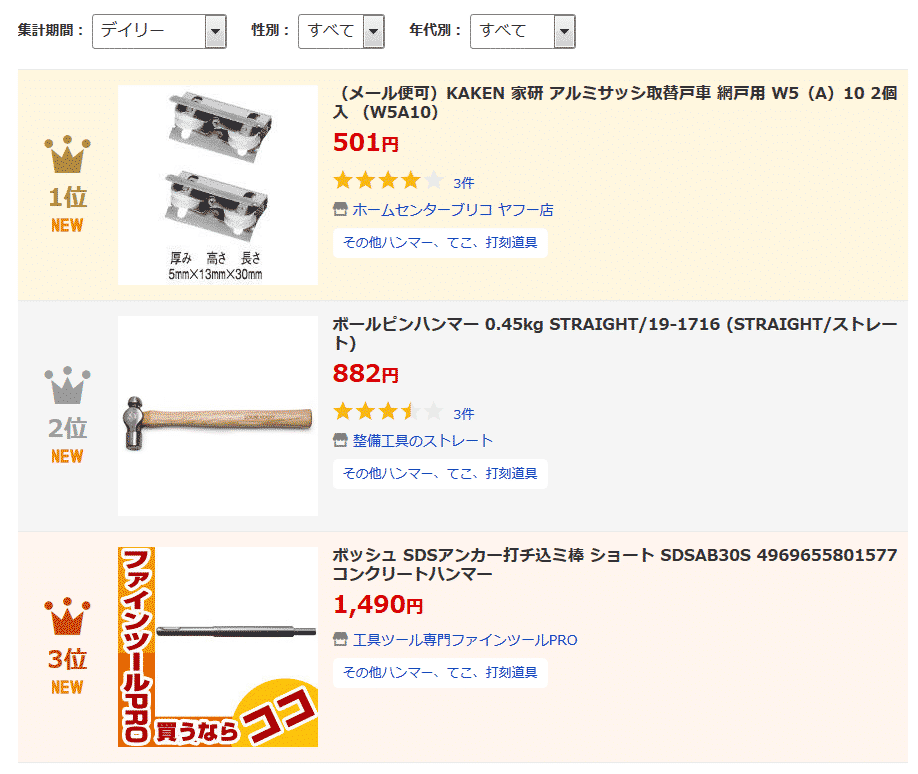The height and width of the screenshot is (774, 918).
Task: Click the star rating of KAKEN product
Action: click(388, 180)
